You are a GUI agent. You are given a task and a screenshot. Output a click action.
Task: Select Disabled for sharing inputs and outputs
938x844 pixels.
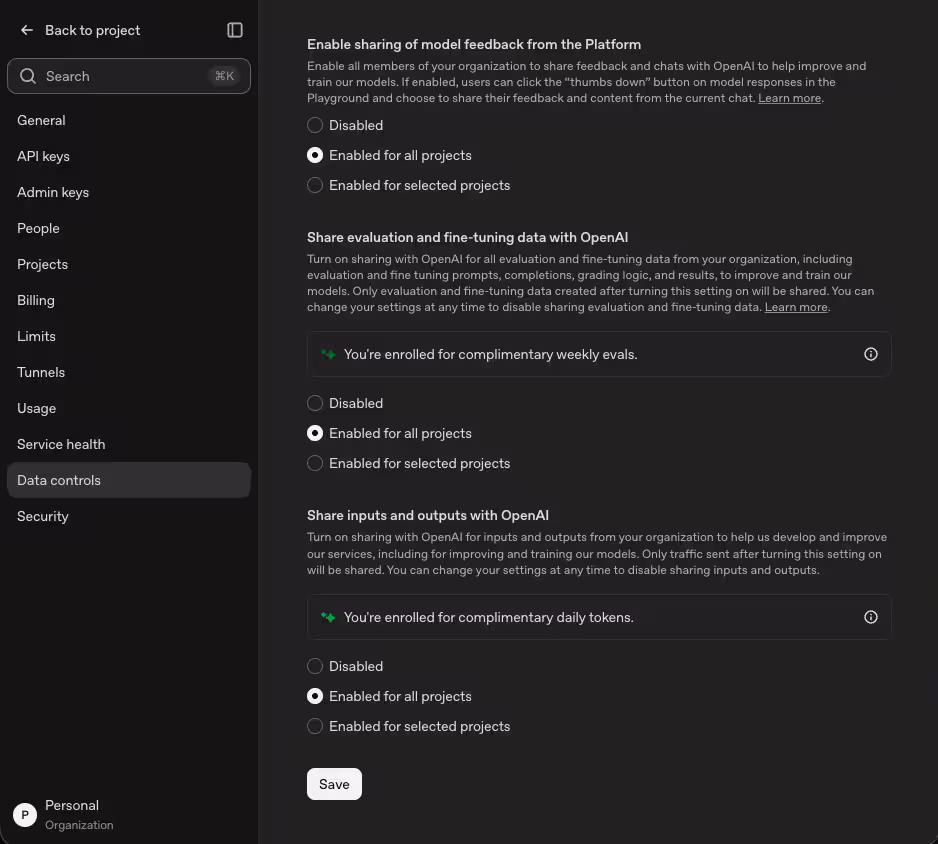pos(315,666)
